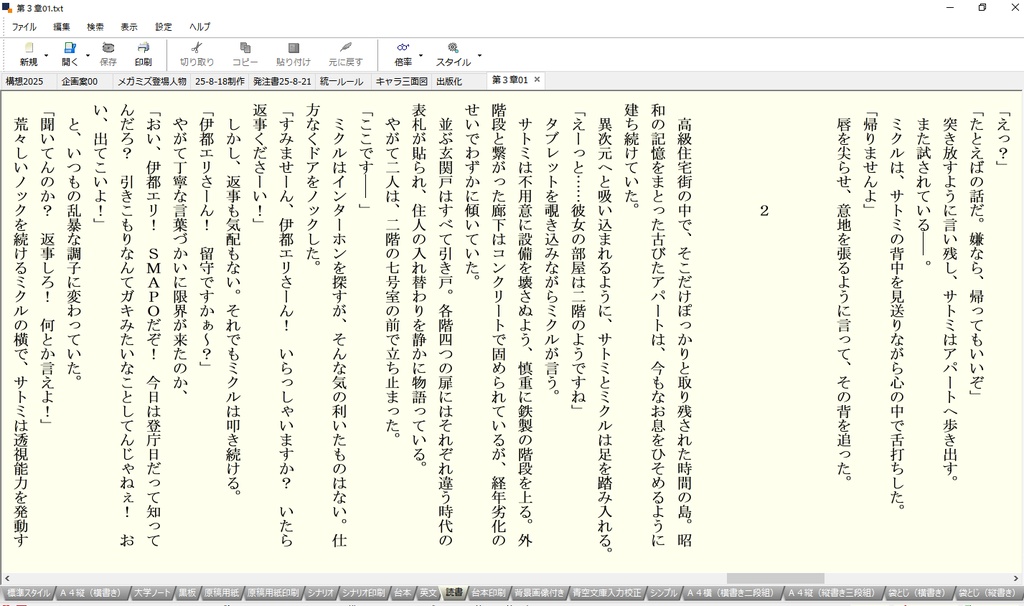Expand the 新規 dropdown arrow
Image resolution: width=1024 pixels, height=606 pixels.
46,56
